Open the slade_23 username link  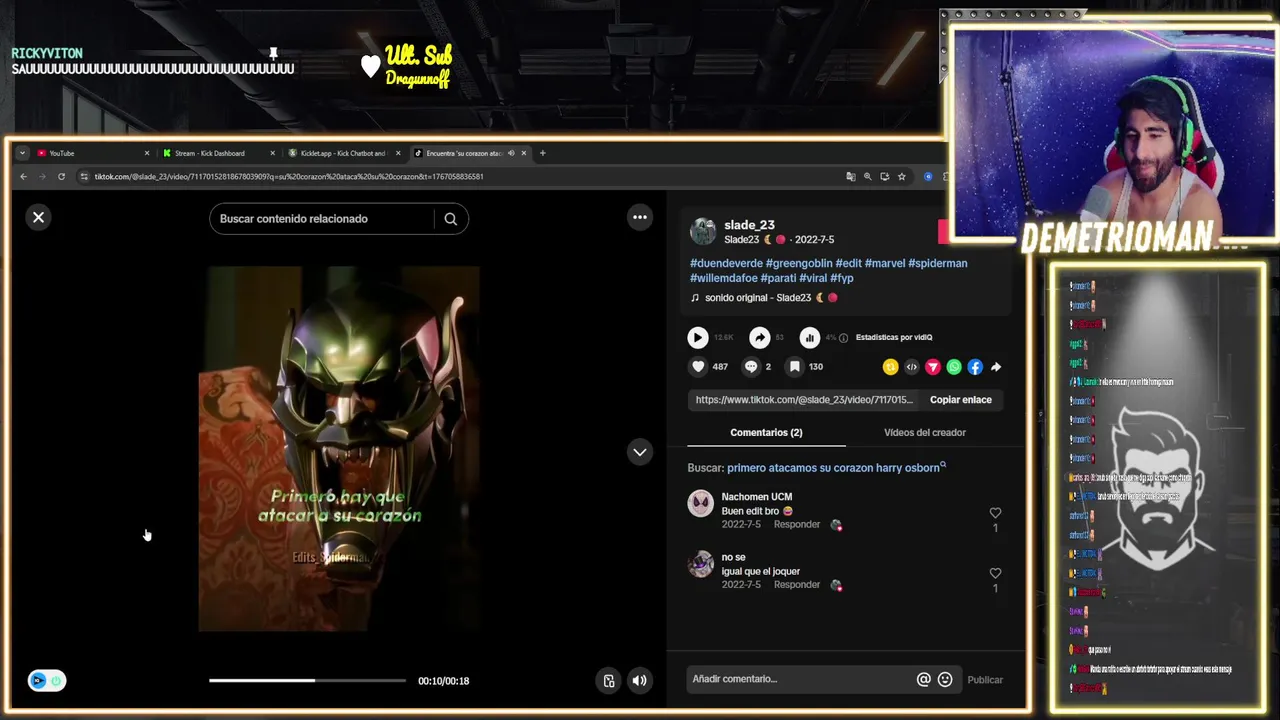click(x=749, y=225)
